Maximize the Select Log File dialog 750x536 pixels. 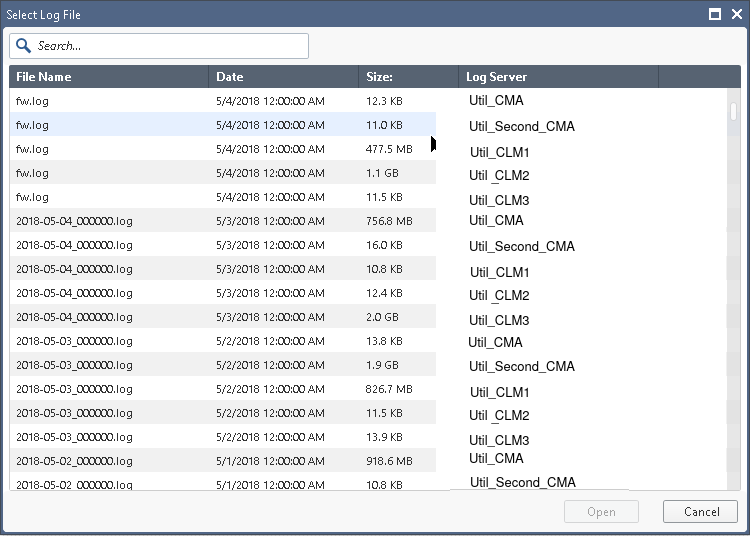(715, 14)
